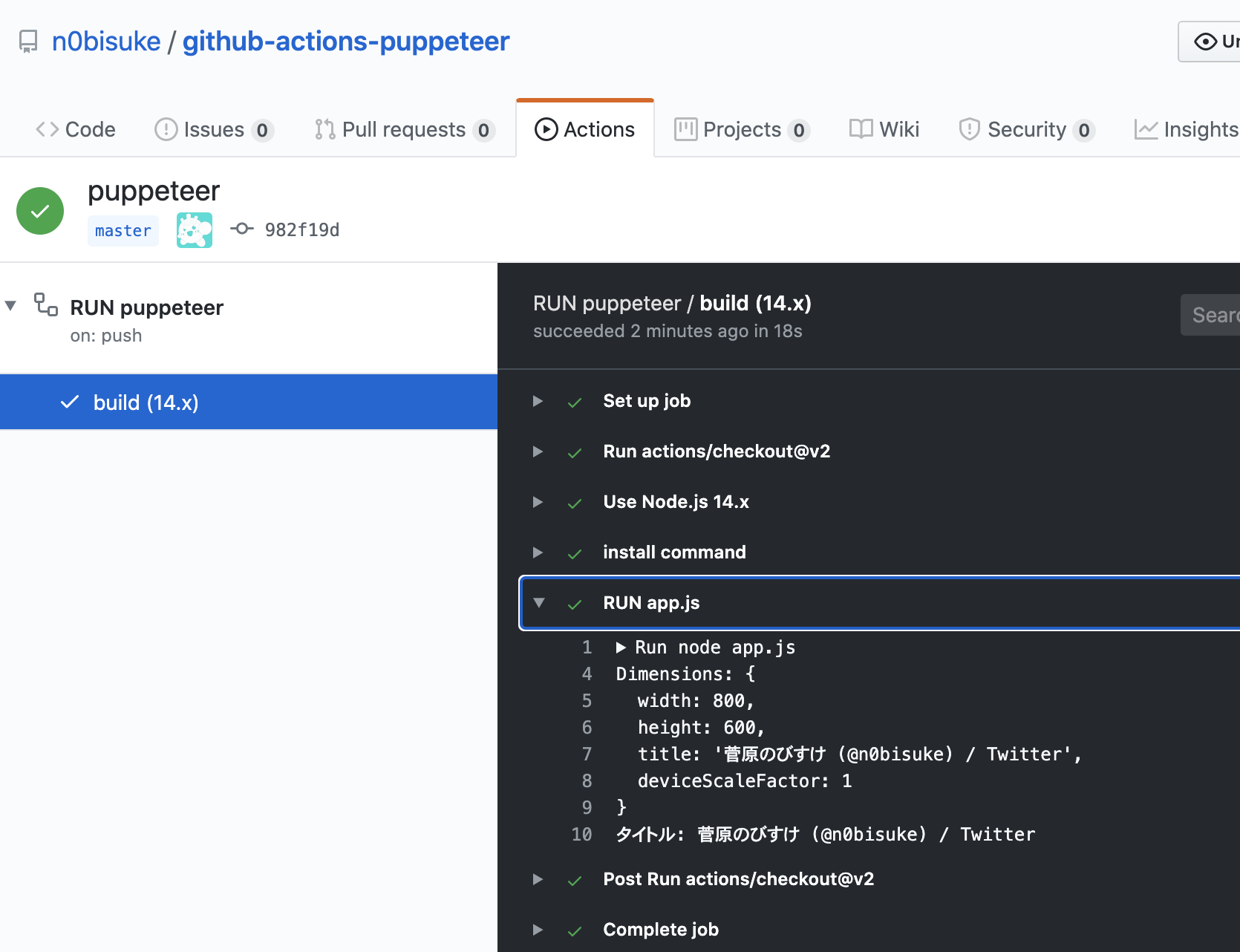Screen dimensions: 1240x952
Task: Select the build (14.x) job
Action: click(146, 402)
